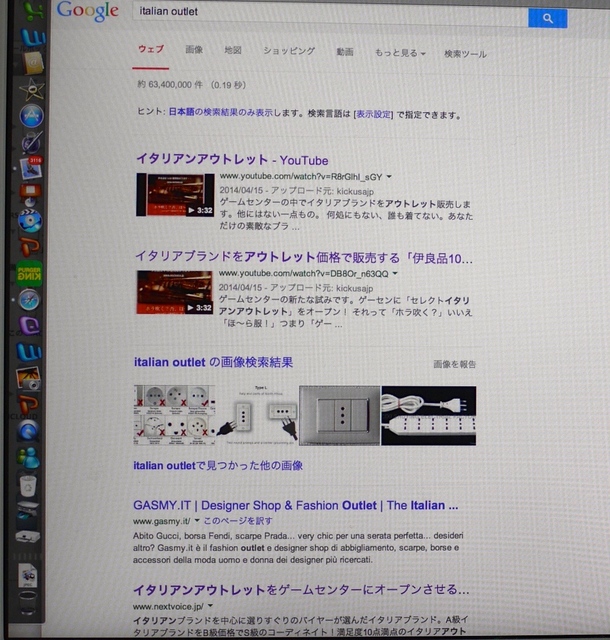Click このページを訳す translate link
The height and width of the screenshot is (640, 610).
click(x=238, y=521)
